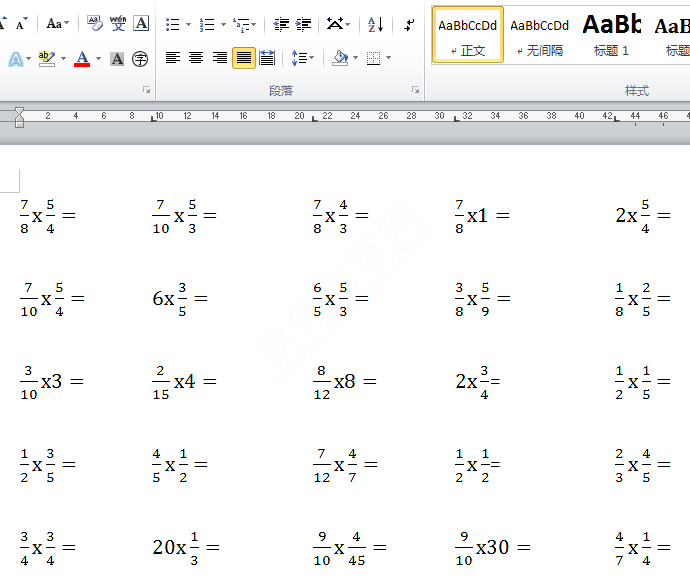Align paragraph text to the left
The image size is (690, 585).
click(173, 58)
